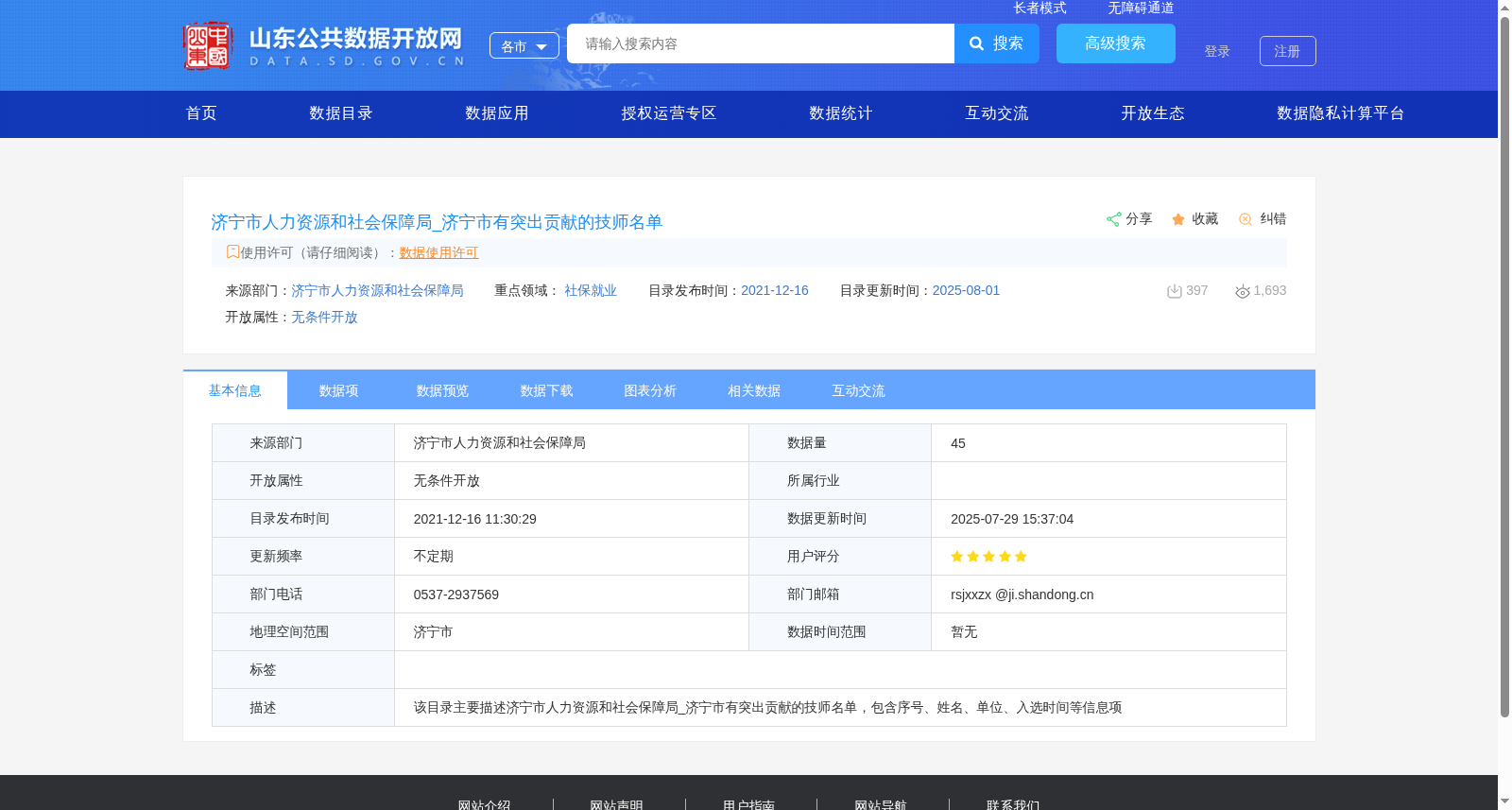This screenshot has width=1512, height=810.
Task: Click the dataset title heading
Action: pos(437,222)
